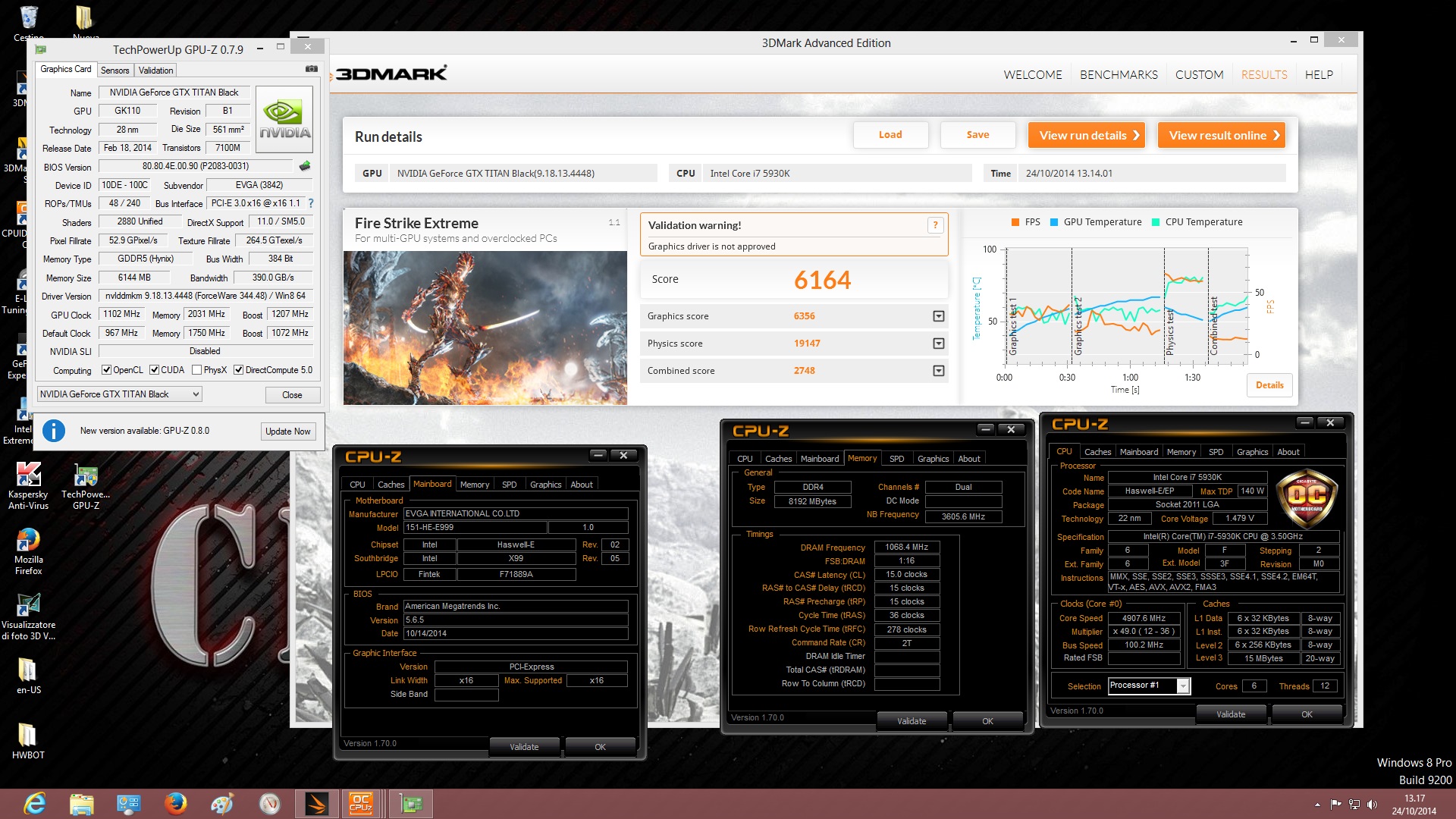Click OK in the CPU-Z Mainboard window

pos(600,747)
